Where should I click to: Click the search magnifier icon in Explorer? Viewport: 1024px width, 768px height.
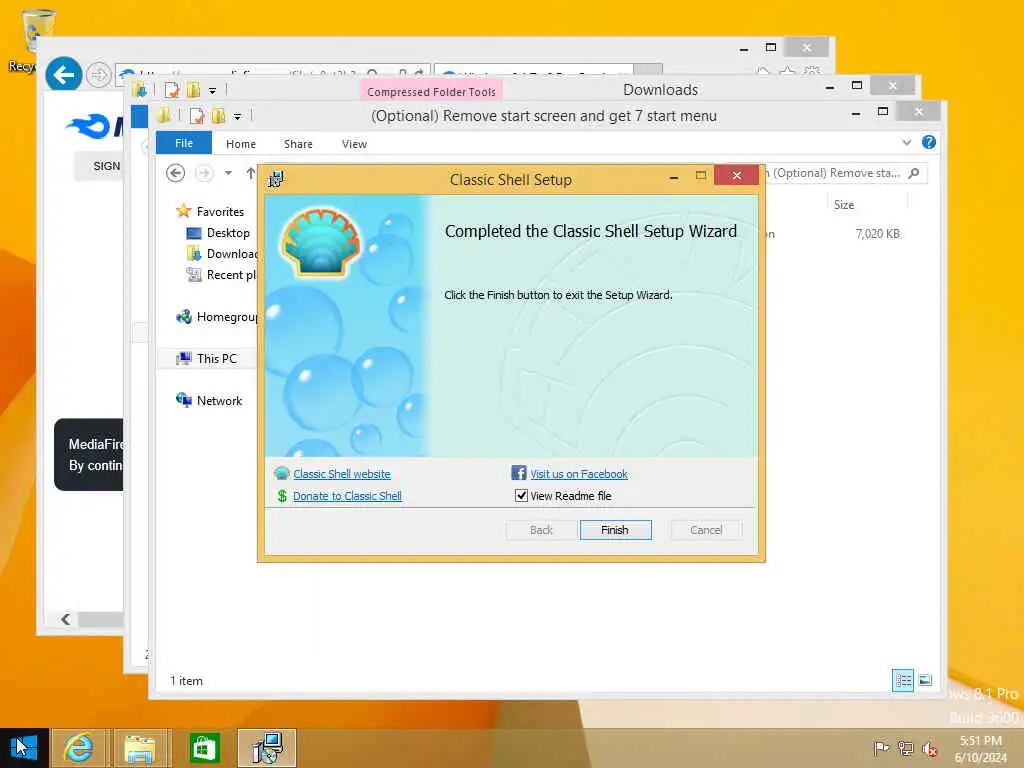(x=914, y=173)
